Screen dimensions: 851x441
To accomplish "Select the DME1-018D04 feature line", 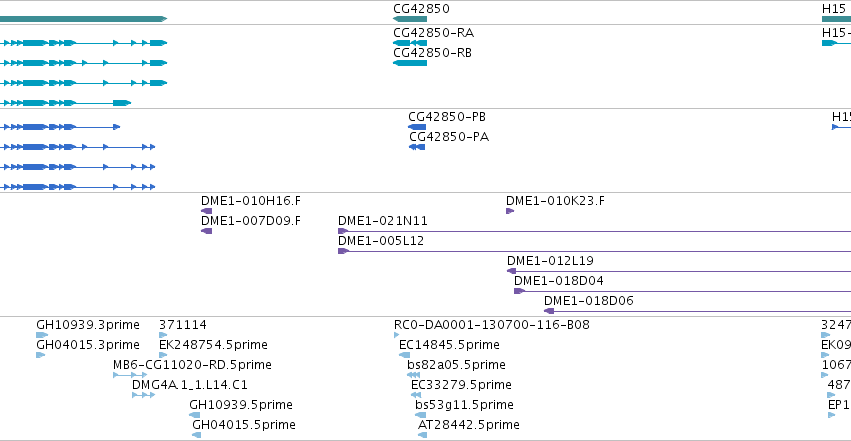I will point(682,291).
